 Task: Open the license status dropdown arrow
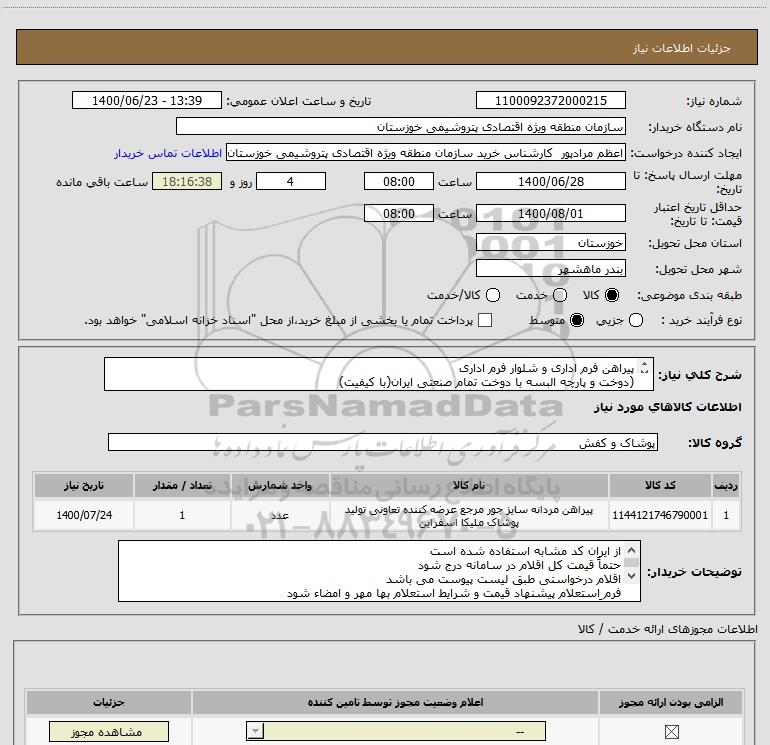click(x=255, y=731)
